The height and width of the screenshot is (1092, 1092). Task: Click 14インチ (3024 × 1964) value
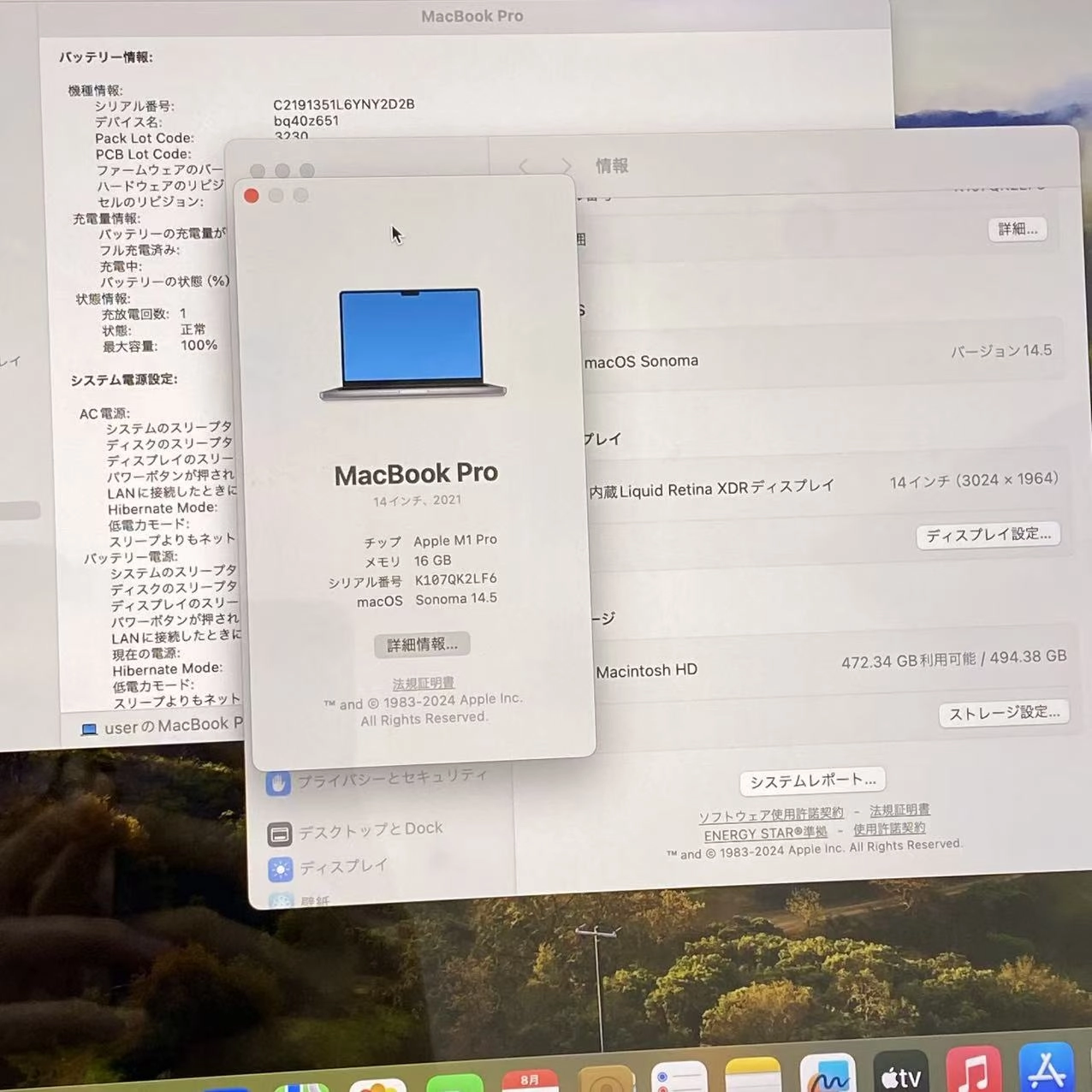point(974,480)
